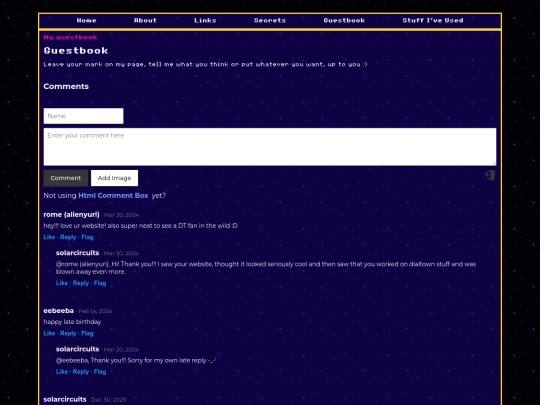Screen dimensions: 540x405
Task: Like solarcircuits' Mar 20 reply
Action: tap(62, 372)
